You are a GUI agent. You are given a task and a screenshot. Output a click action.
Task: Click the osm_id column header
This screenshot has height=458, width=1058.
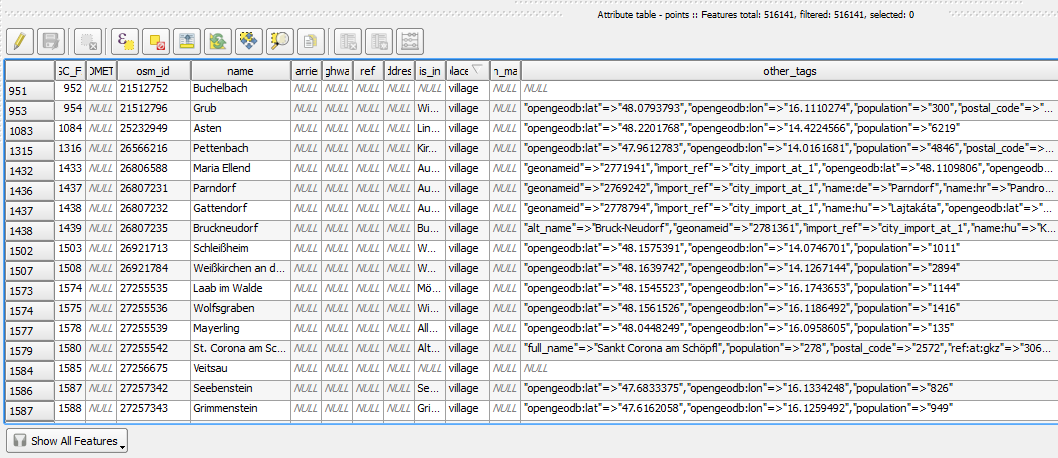click(153, 71)
